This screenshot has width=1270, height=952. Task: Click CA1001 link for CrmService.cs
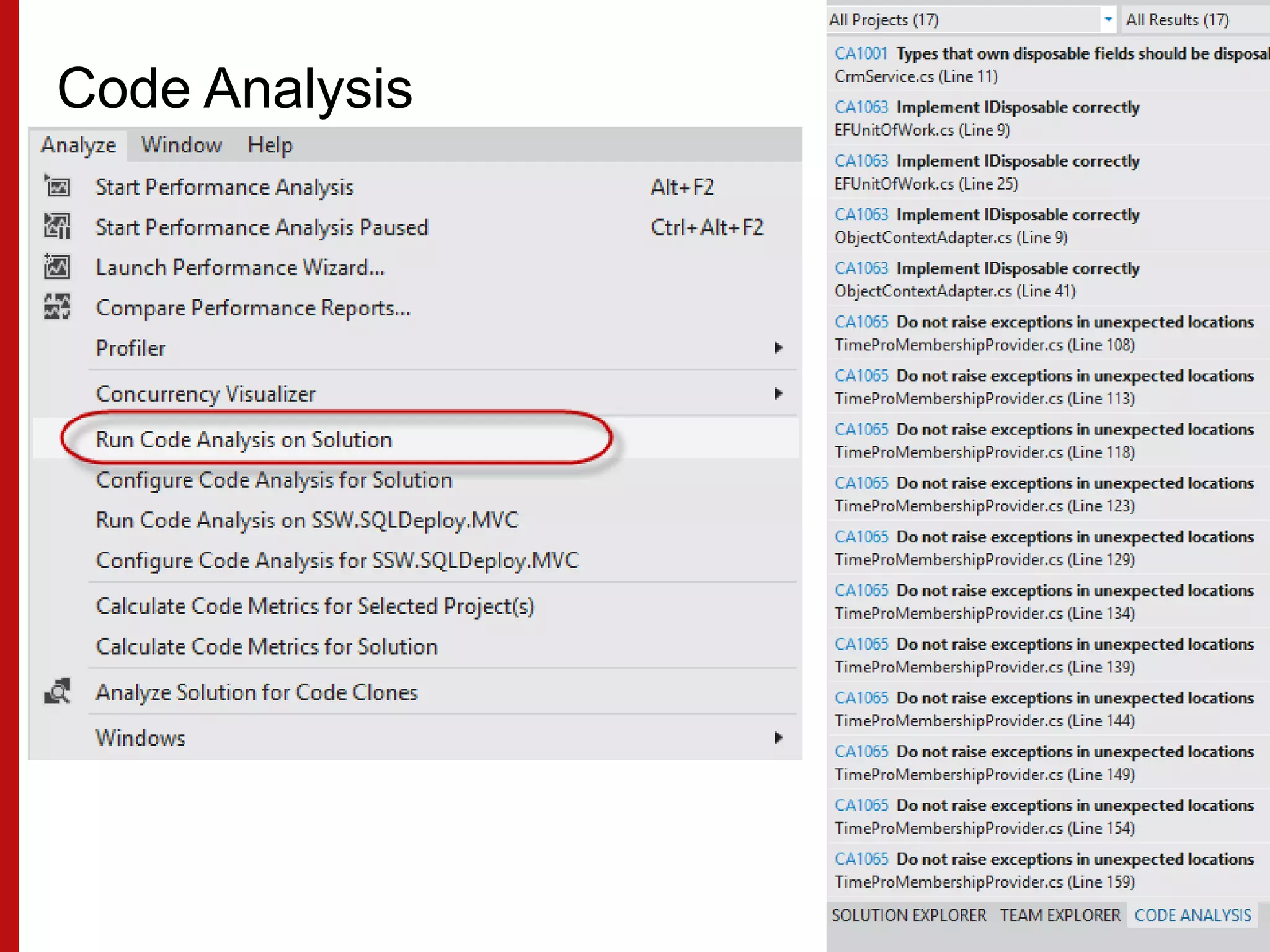[861, 53]
